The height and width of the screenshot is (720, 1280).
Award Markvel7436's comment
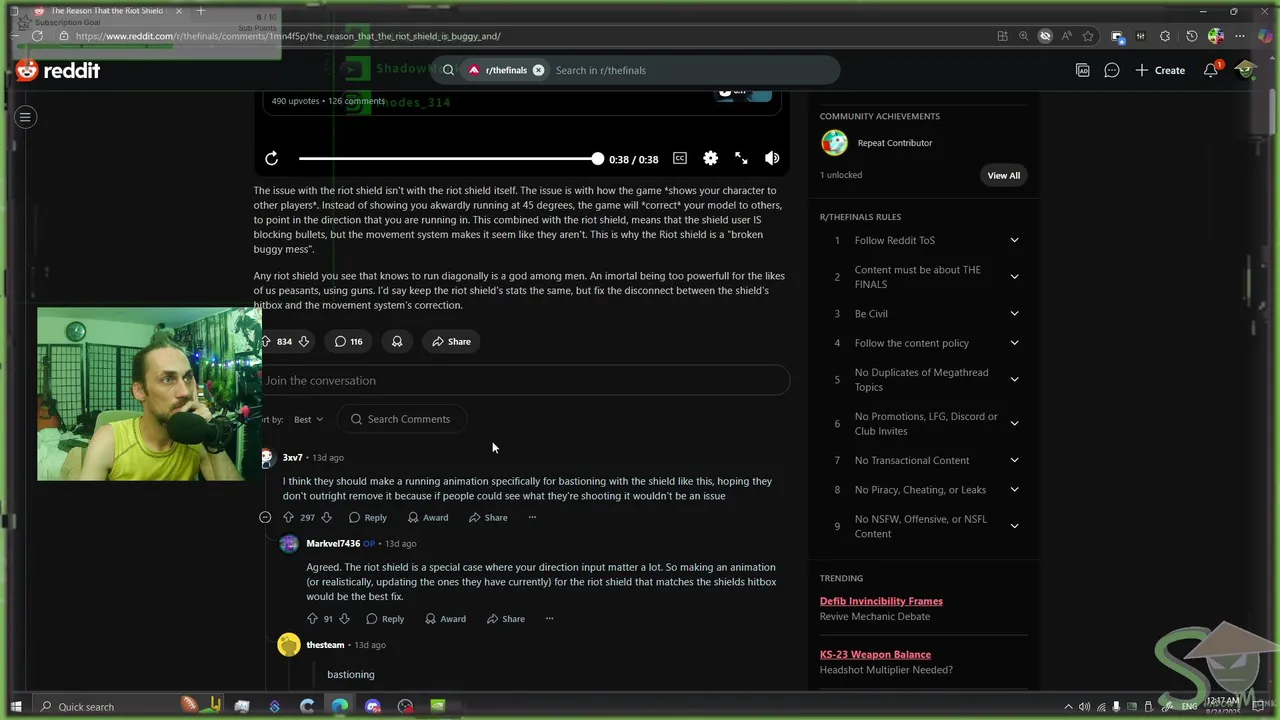[x=445, y=619]
